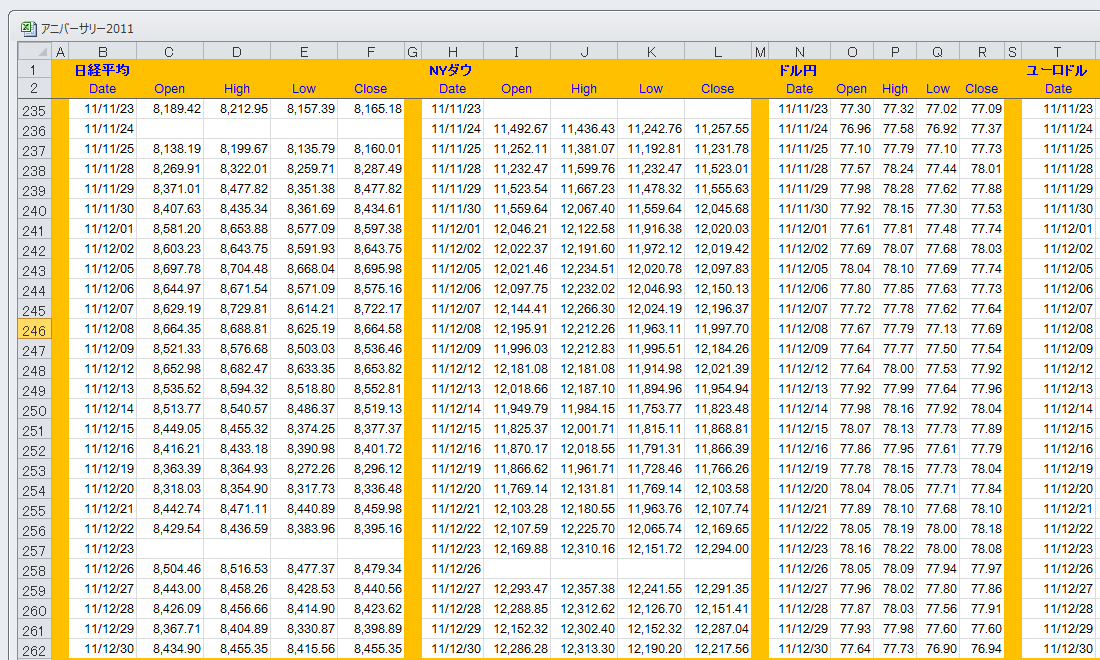Click the Excel workbook icon in title bar
The height and width of the screenshot is (660, 1100).
click(x=29, y=29)
